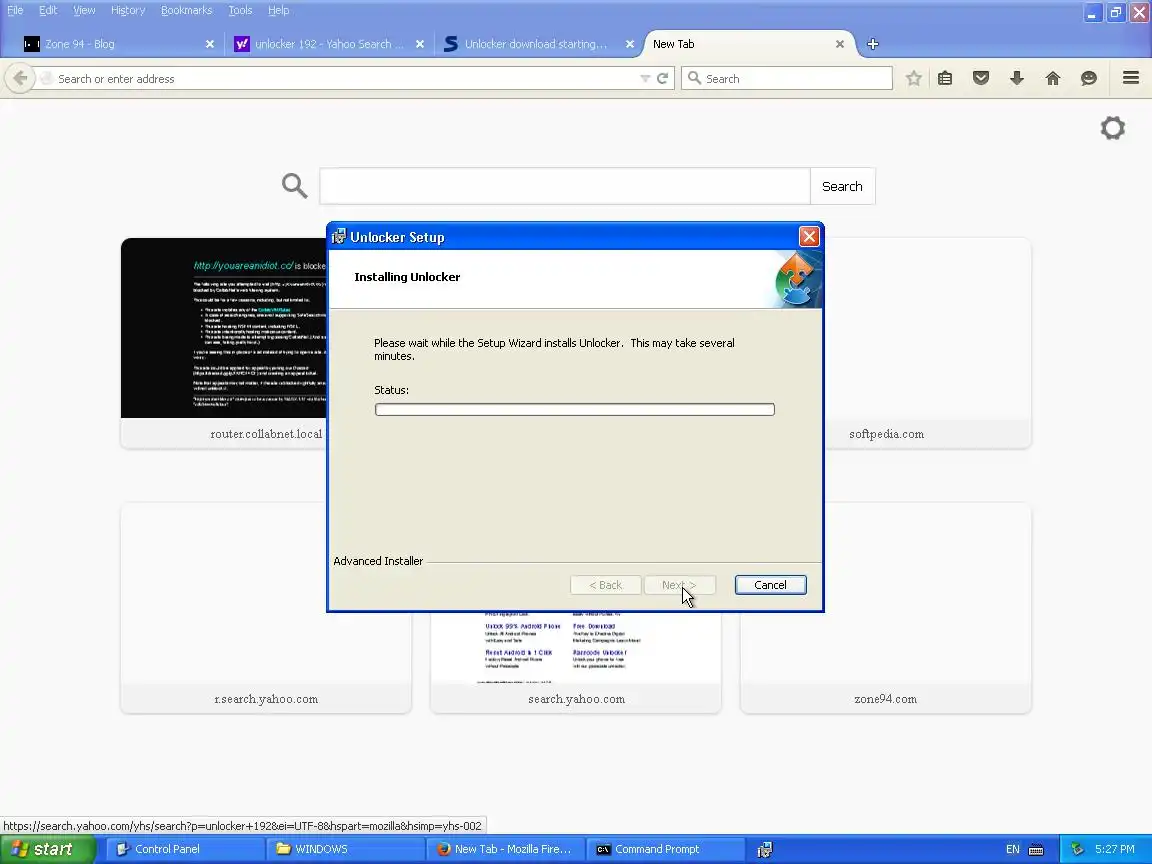Add a new tab with plus icon
Viewport: 1152px width, 864px height.
(873, 44)
